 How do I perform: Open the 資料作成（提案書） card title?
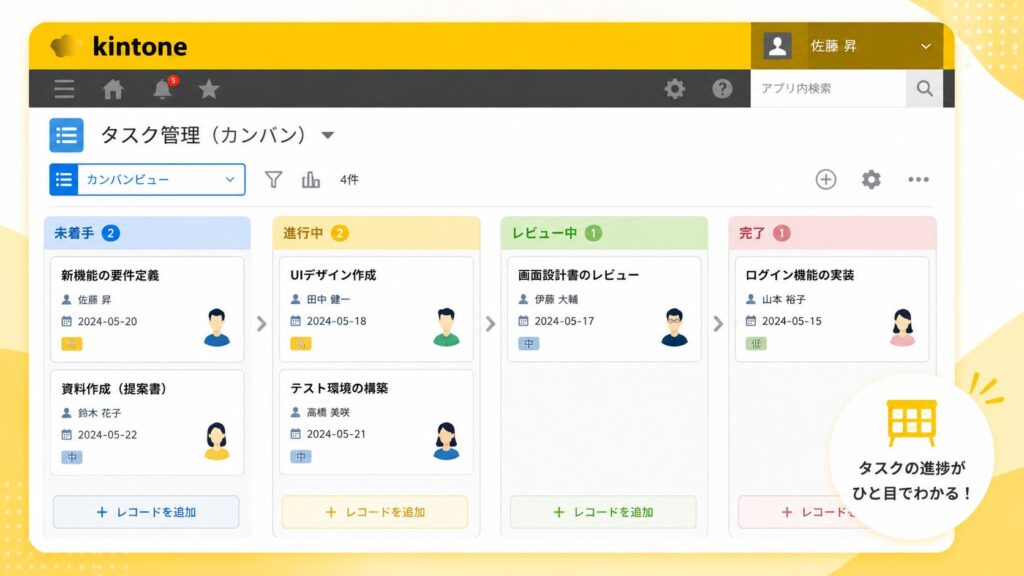pos(116,389)
